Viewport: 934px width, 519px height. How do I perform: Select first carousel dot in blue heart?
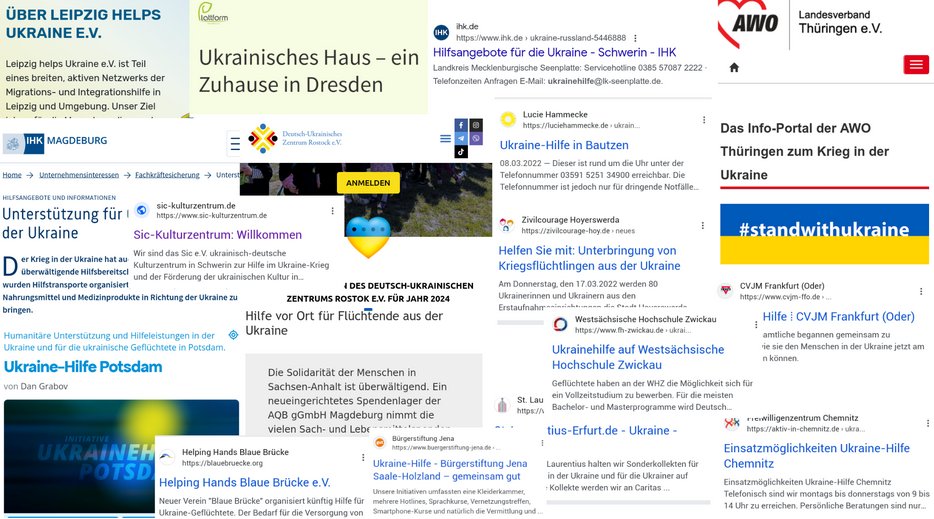[x=354, y=229]
